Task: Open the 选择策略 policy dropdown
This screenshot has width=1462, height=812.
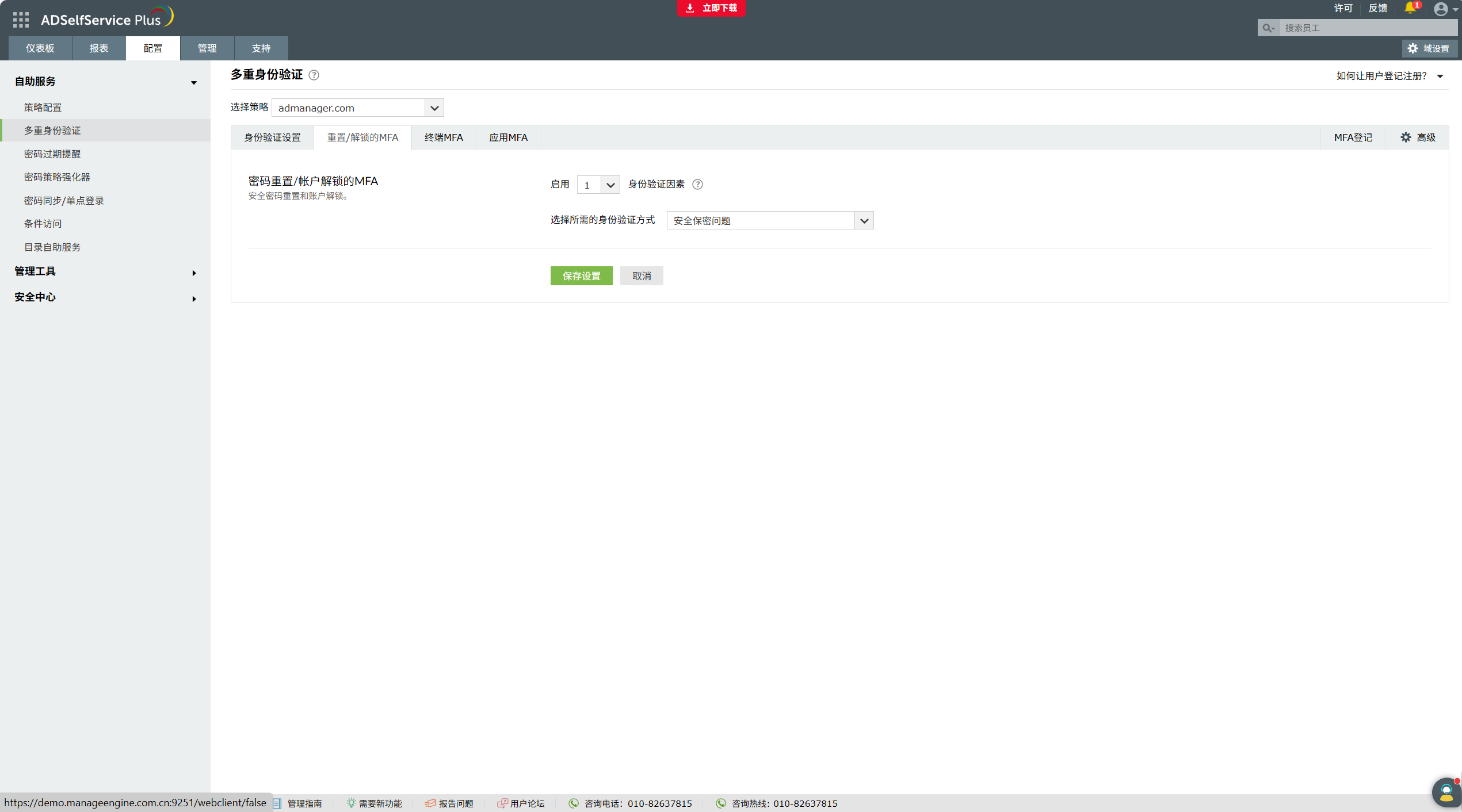Action: 434,108
